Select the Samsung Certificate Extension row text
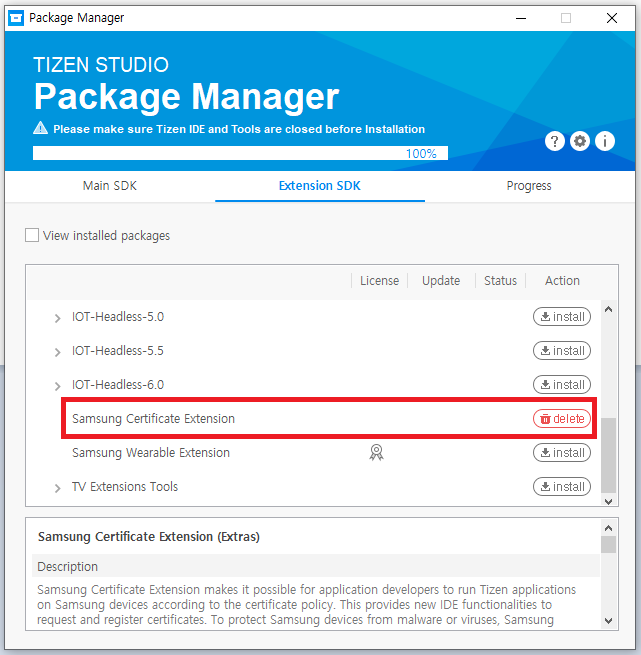Screen dimensions: 641x655 153,419
